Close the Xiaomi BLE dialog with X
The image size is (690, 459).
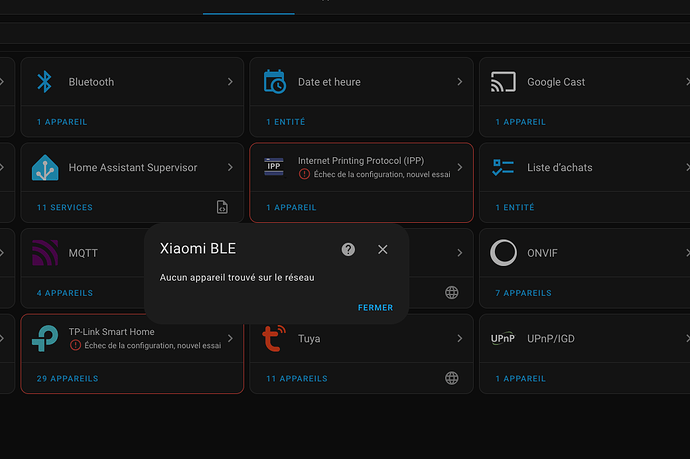(x=383, y=249)
